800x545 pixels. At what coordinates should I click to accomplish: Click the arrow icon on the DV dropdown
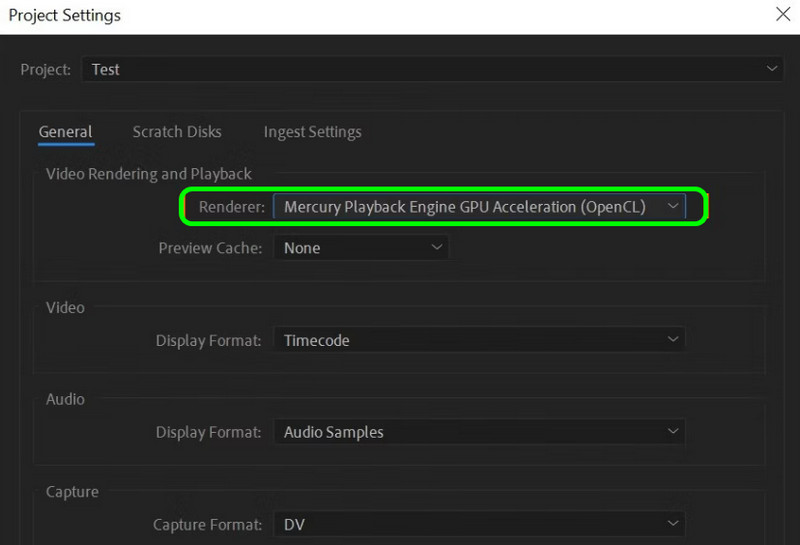[673, 524]
